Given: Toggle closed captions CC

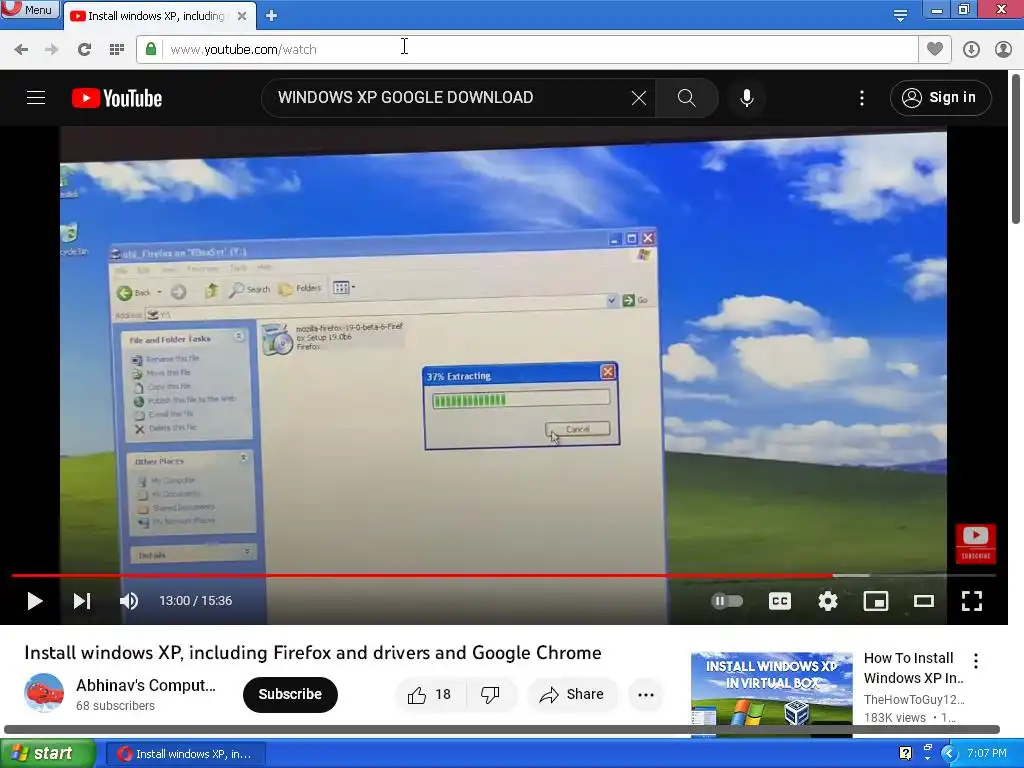Looking at the screenshot, I should point(780,601).
